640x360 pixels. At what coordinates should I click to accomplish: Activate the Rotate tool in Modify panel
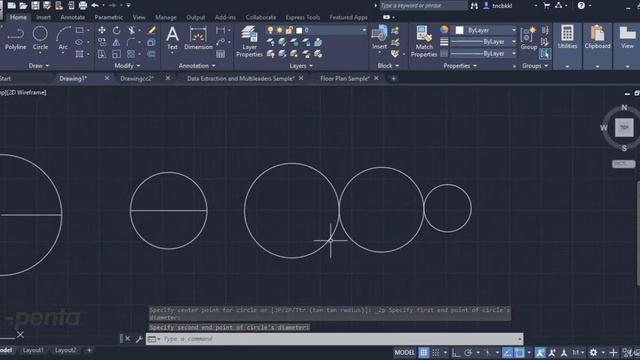(x=117, y=30)
